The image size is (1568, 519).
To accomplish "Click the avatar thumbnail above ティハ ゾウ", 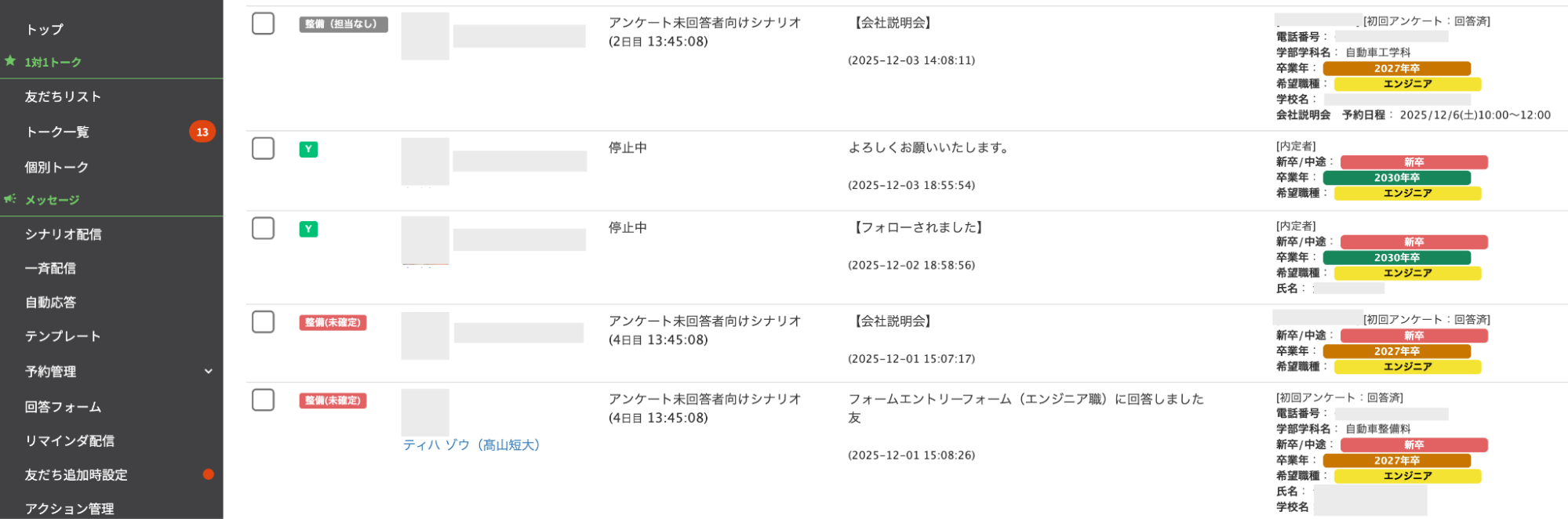I will click(425, 412).
